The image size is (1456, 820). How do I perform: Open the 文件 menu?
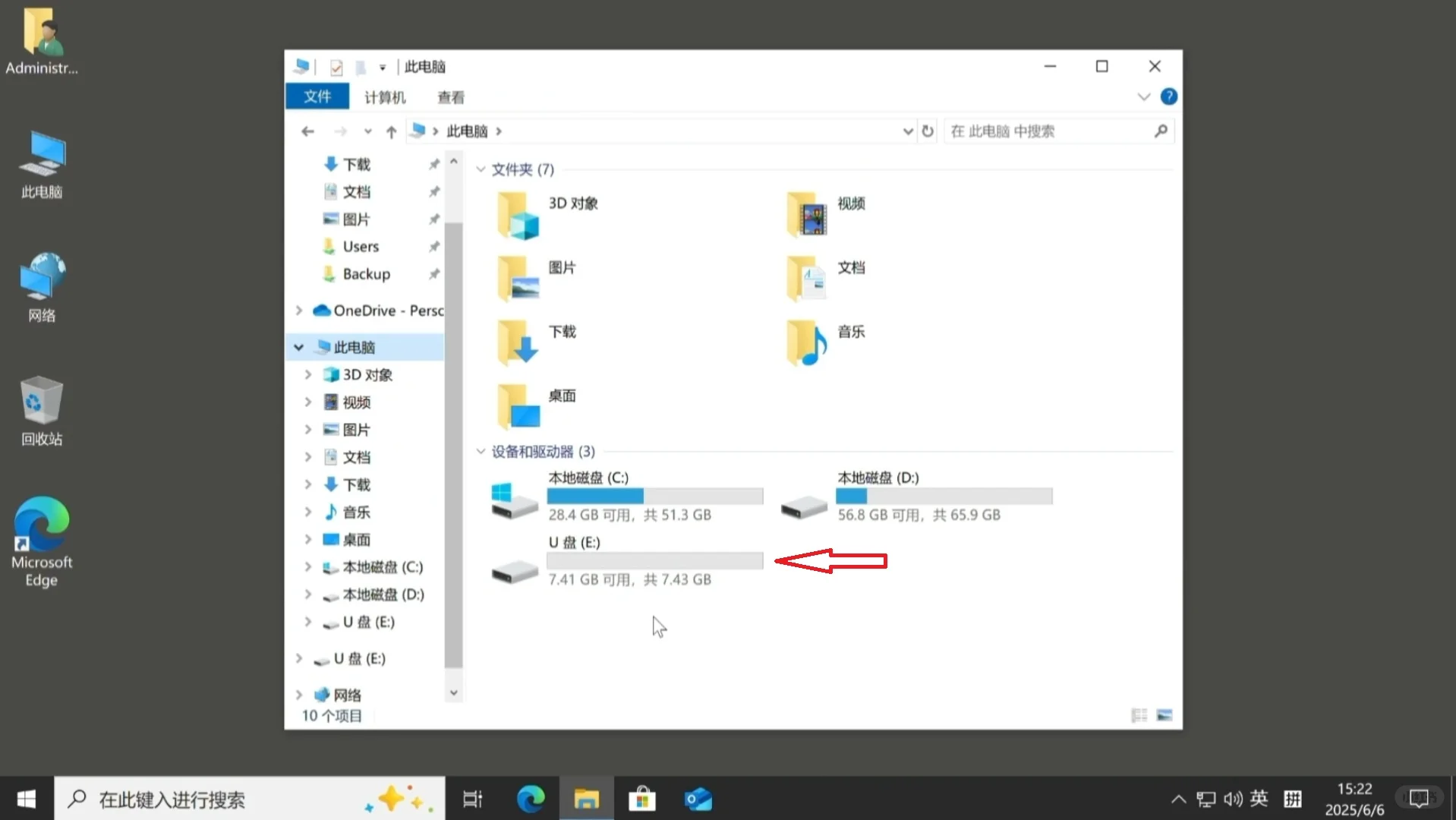pos(317,96)
